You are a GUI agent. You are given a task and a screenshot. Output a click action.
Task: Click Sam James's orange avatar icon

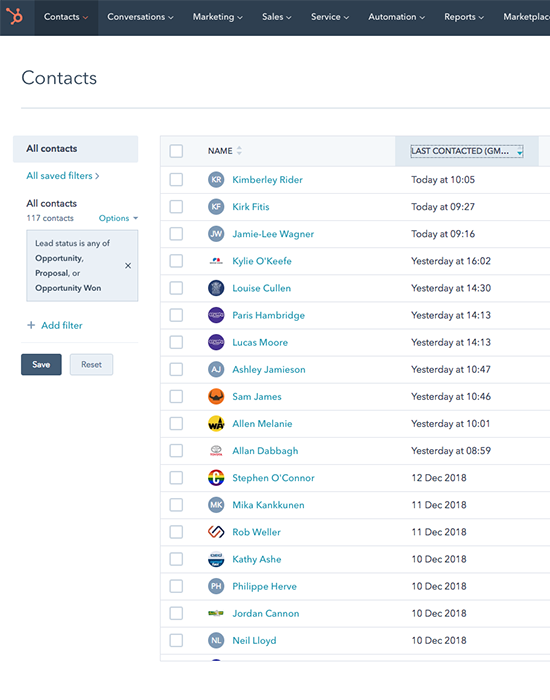pyautogui.click(x=216, y=396)
